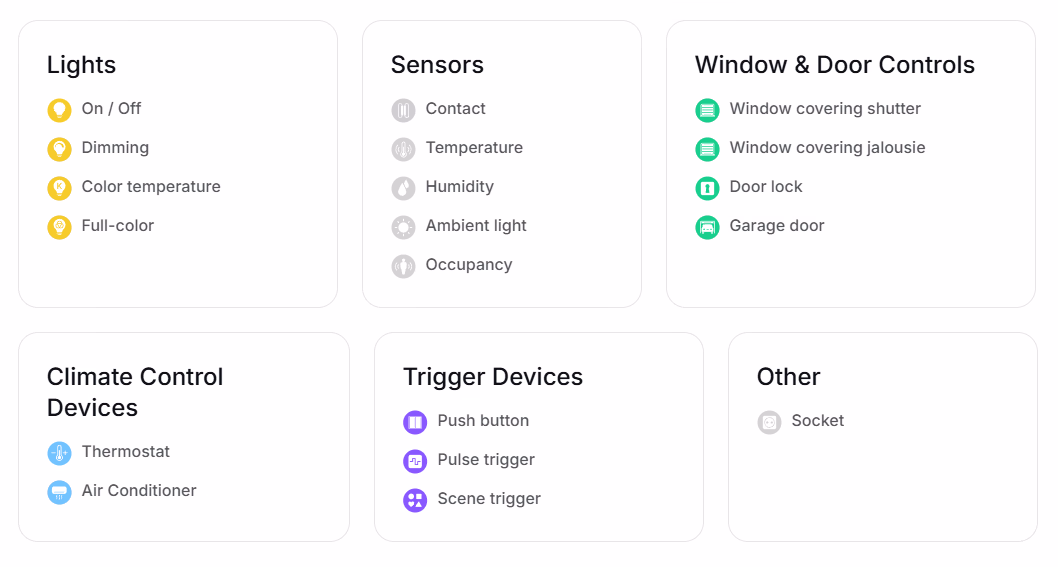
Task: Click the purple Push button icon
Action: click(415, 423)
